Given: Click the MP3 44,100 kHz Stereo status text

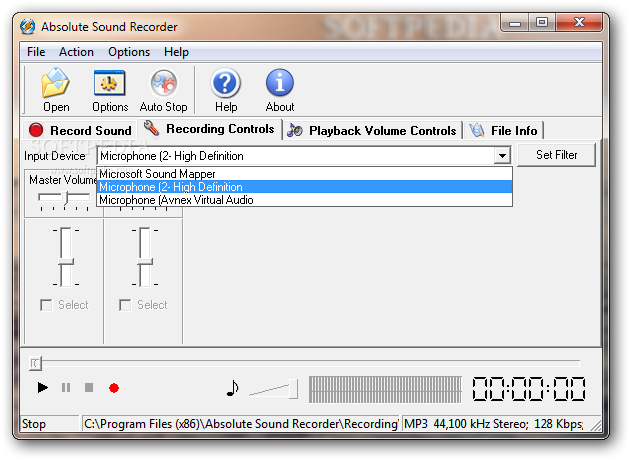Looking at the screenshot, I should pyautogui.click(x=493, y=424).
